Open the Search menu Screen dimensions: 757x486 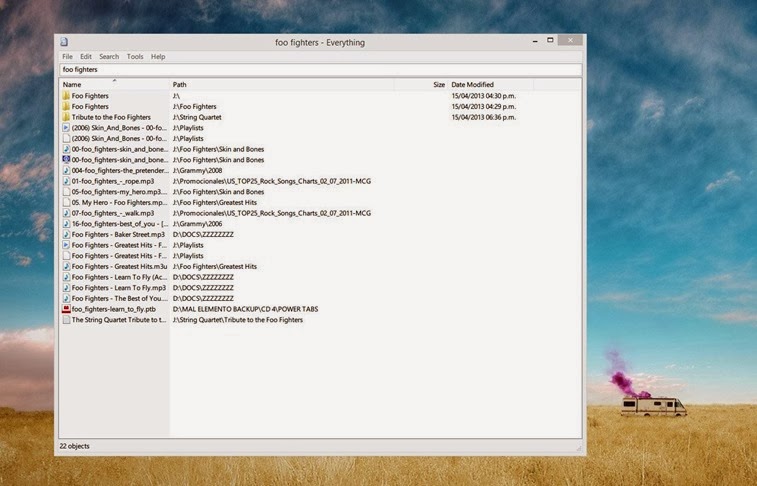109,56
